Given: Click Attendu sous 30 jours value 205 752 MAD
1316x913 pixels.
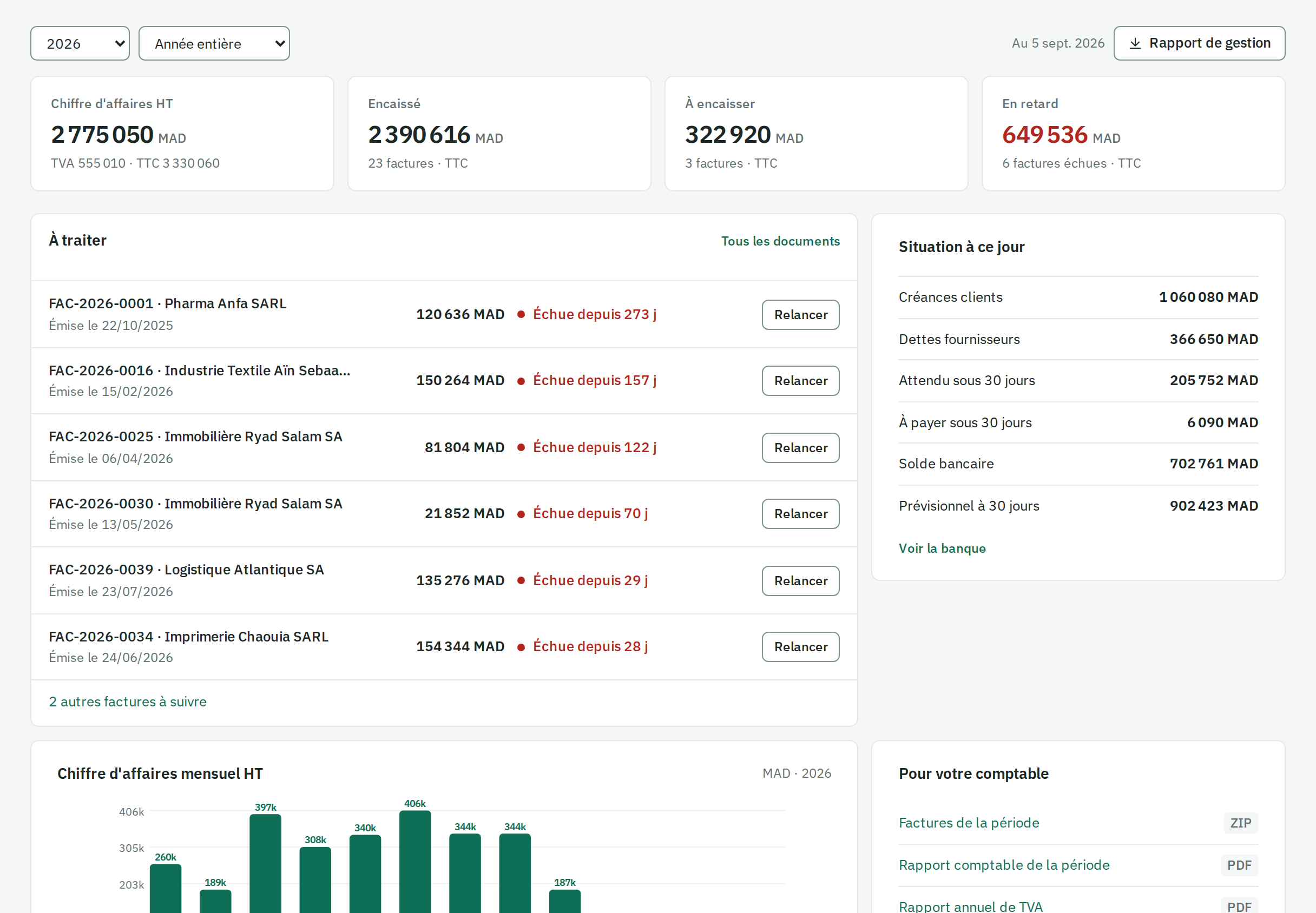Looking at the screenshot, I should [x=1214, y=381].
